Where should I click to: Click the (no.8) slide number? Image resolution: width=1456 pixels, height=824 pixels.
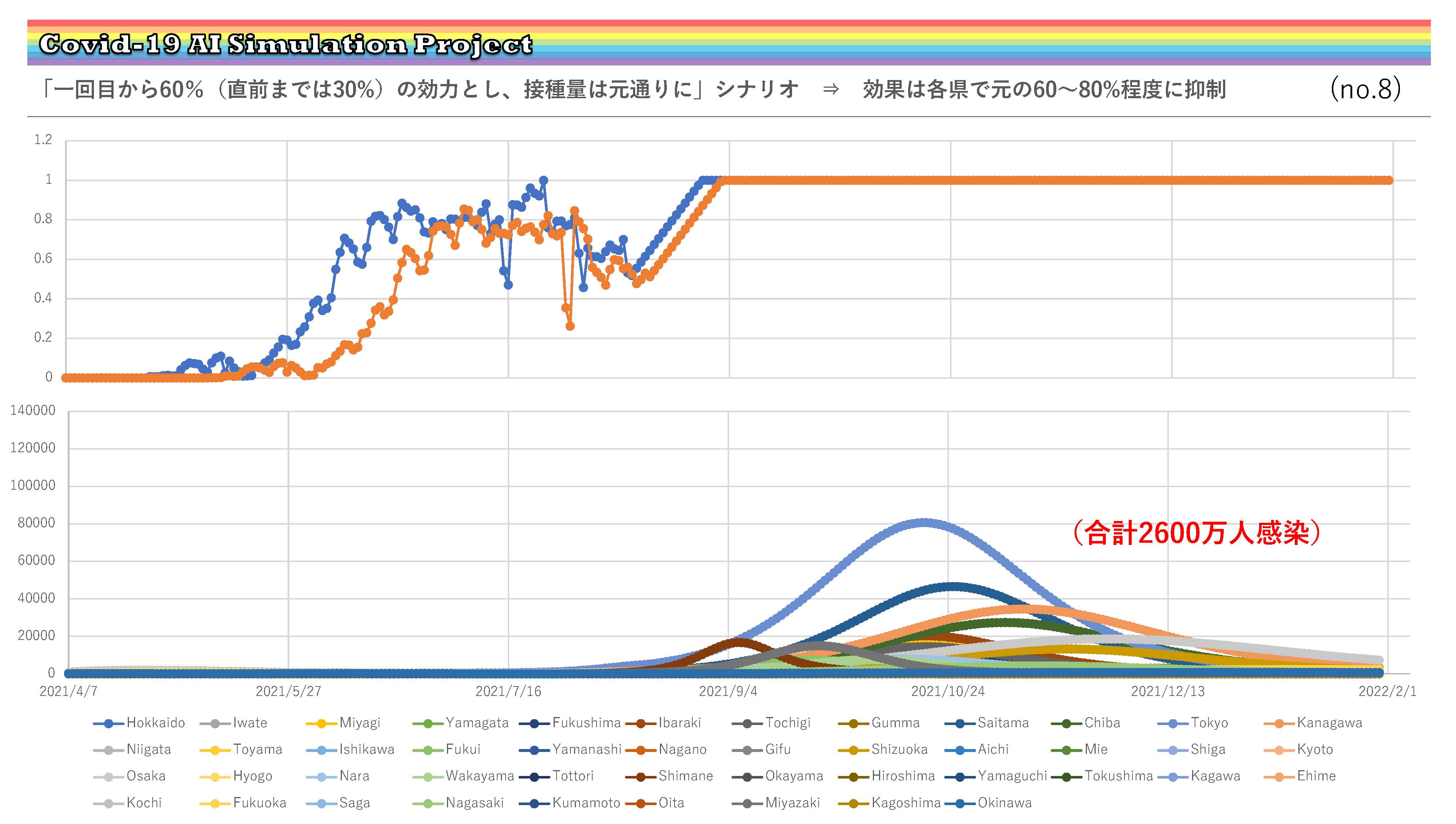1365,89
